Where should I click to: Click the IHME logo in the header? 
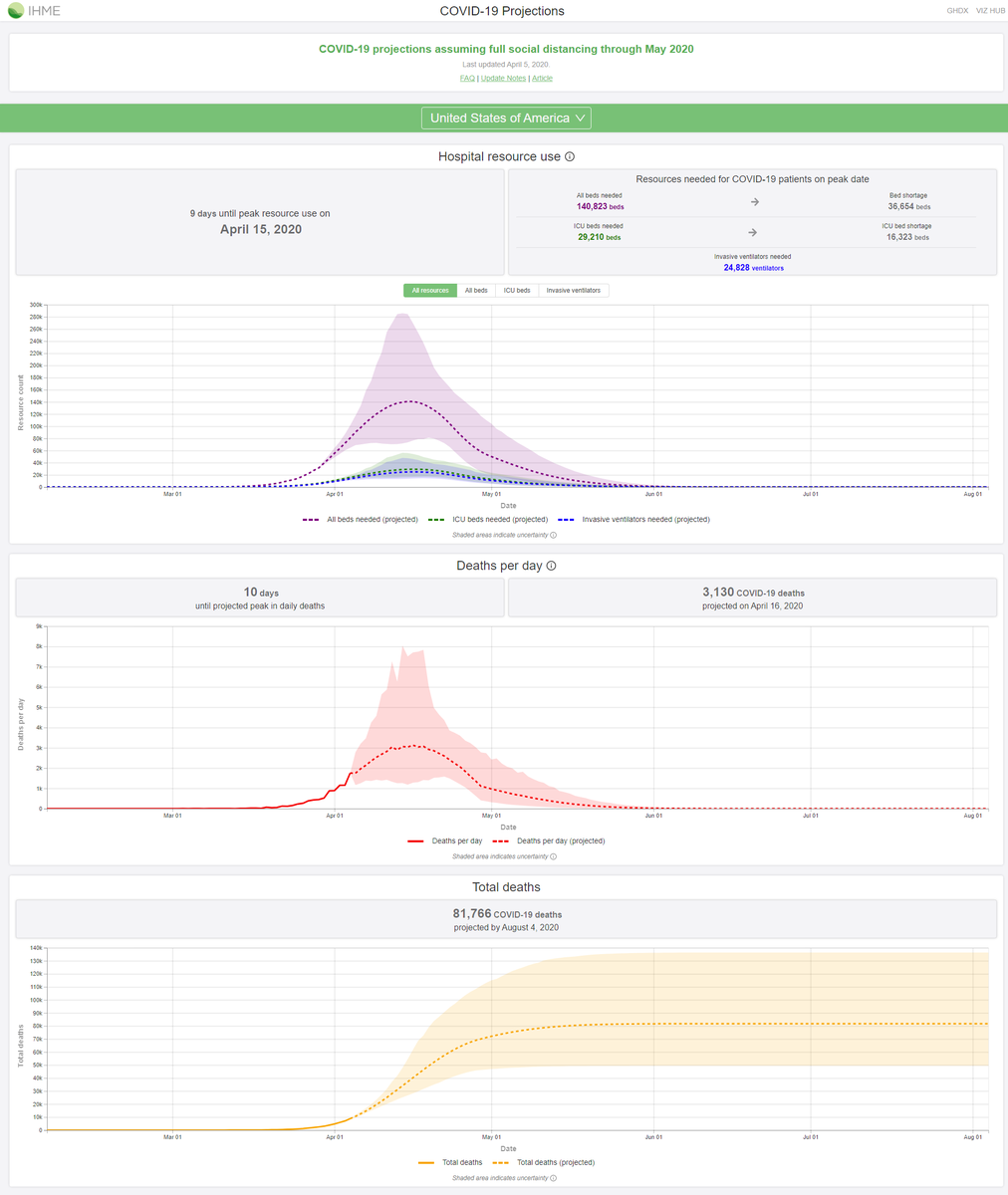coord(35,11)
